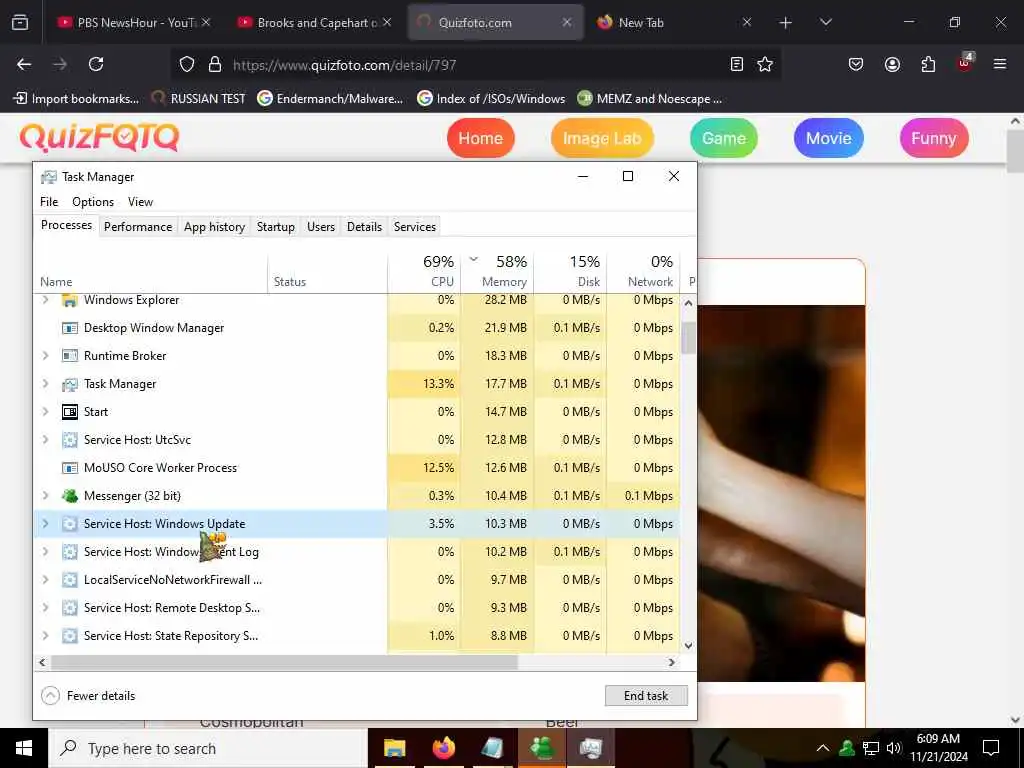This screenshot has height=768, width=1024.
Task: Expand the Task Manager process row
Action: coord(45,384)
